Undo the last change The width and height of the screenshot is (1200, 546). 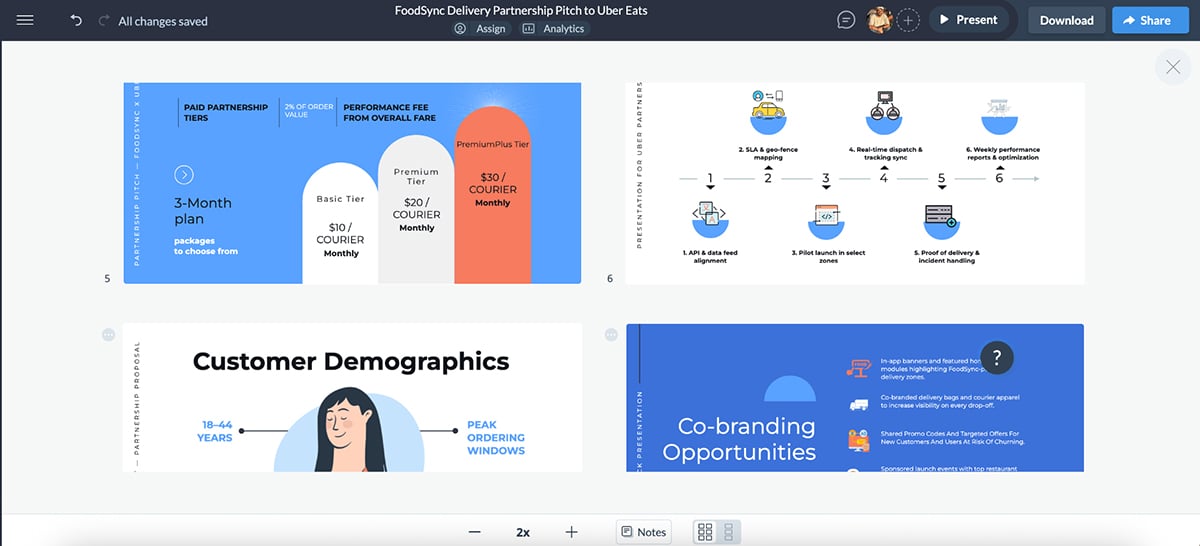[76, 20]
